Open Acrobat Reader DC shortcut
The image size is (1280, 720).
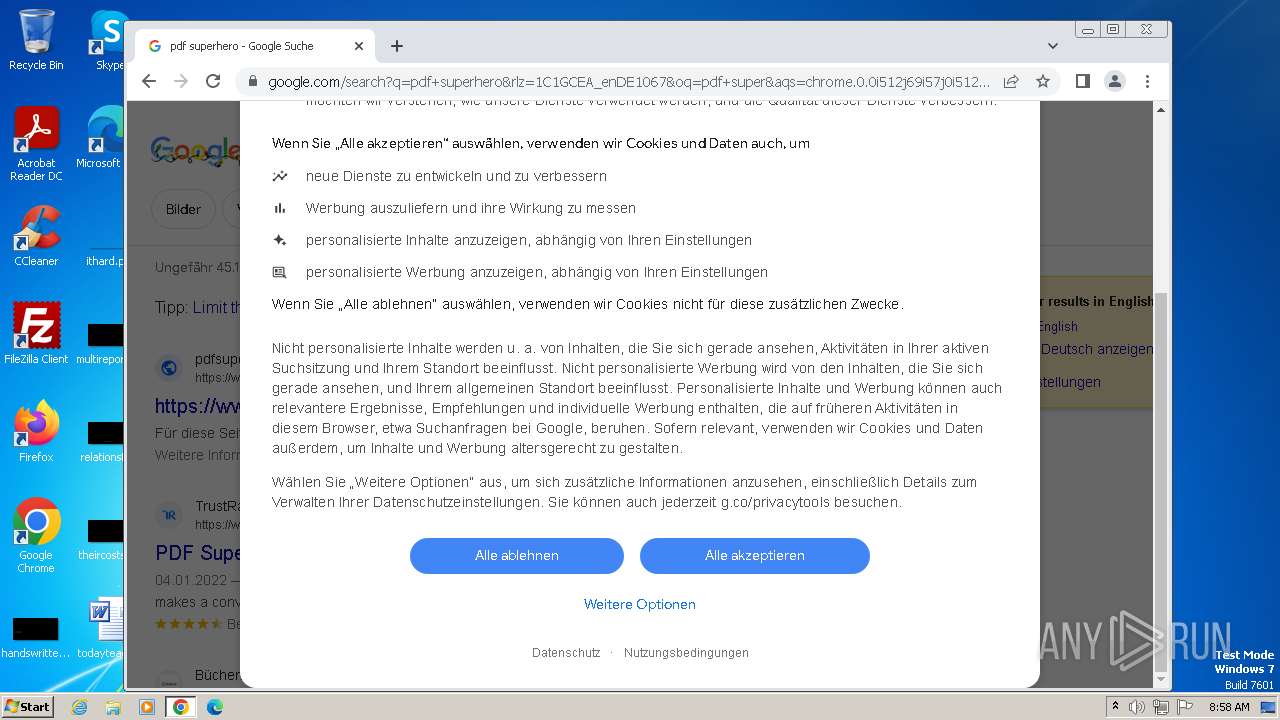click(x=36, y=144)
